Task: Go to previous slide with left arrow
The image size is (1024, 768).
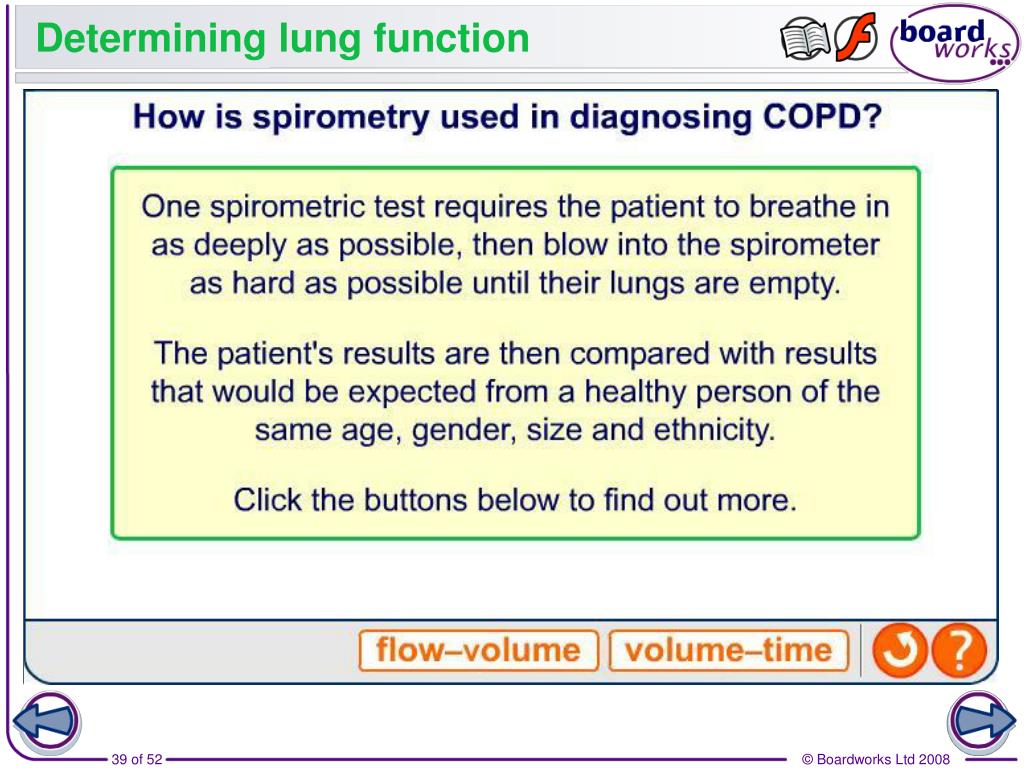Action: [x=47, y=722]
